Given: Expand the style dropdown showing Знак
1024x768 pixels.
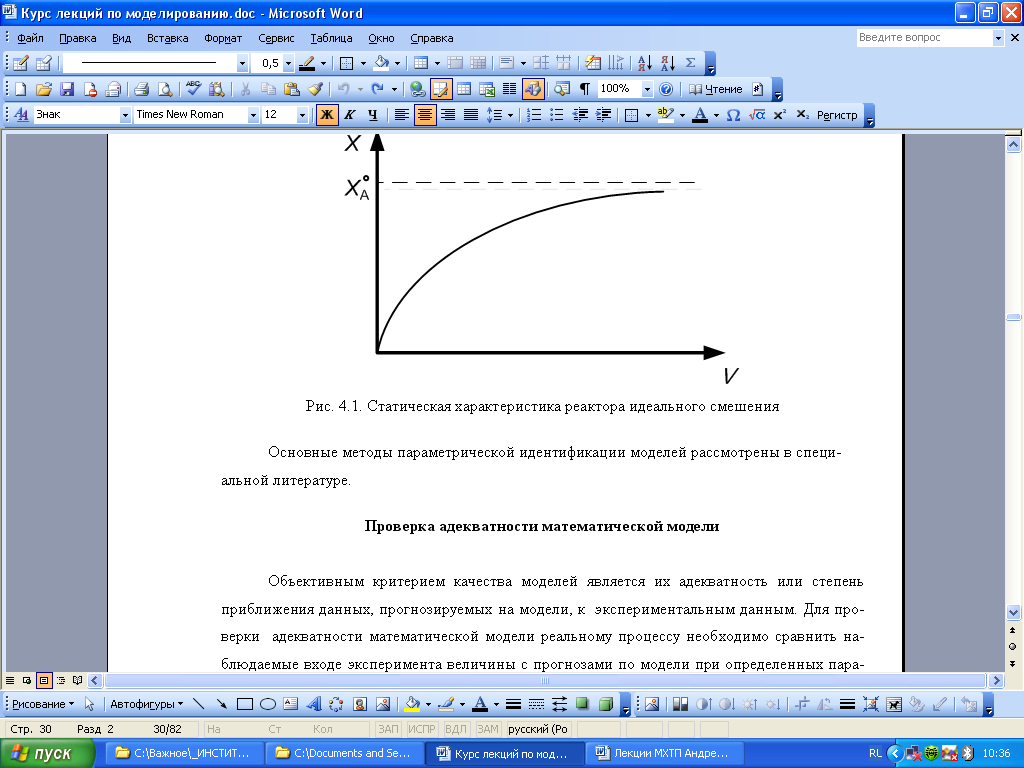Looking at the screenshot, I should 125,116.
